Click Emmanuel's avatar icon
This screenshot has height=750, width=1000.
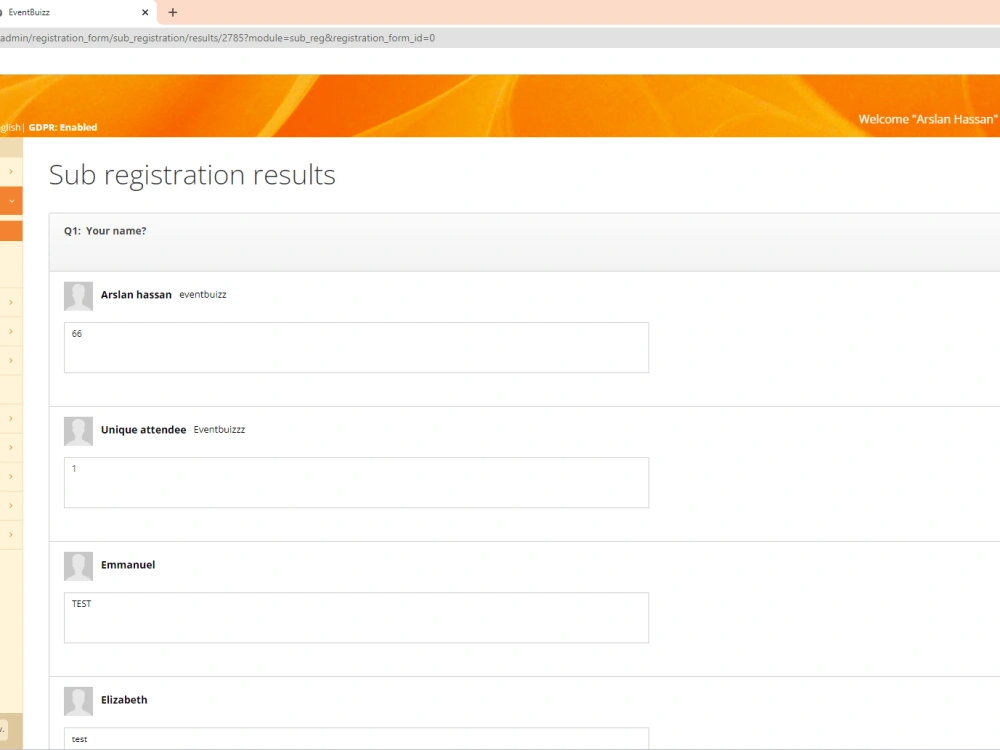coord(78,566)
